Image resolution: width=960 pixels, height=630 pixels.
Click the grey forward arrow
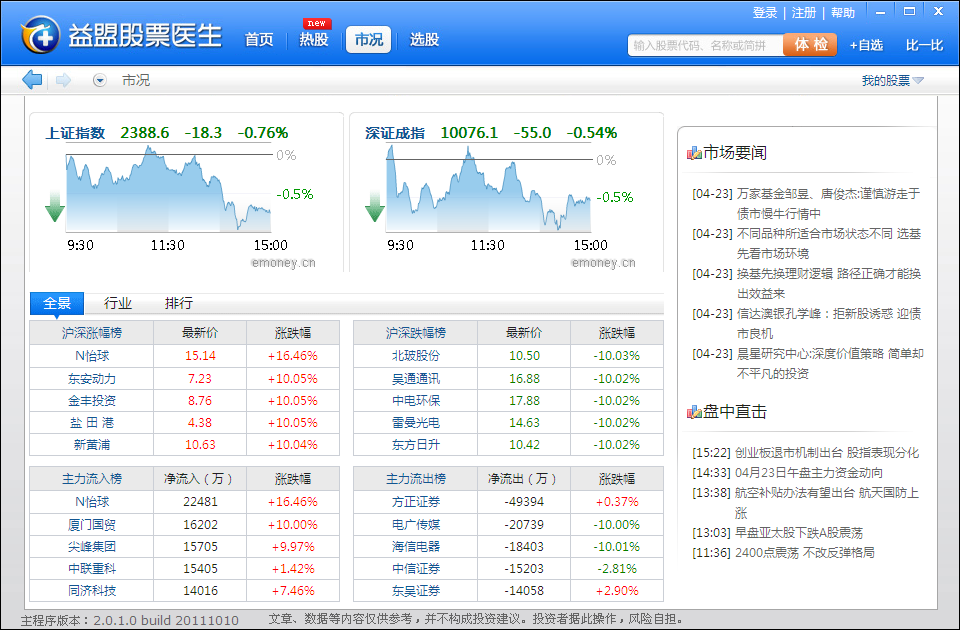pos(64,80)
